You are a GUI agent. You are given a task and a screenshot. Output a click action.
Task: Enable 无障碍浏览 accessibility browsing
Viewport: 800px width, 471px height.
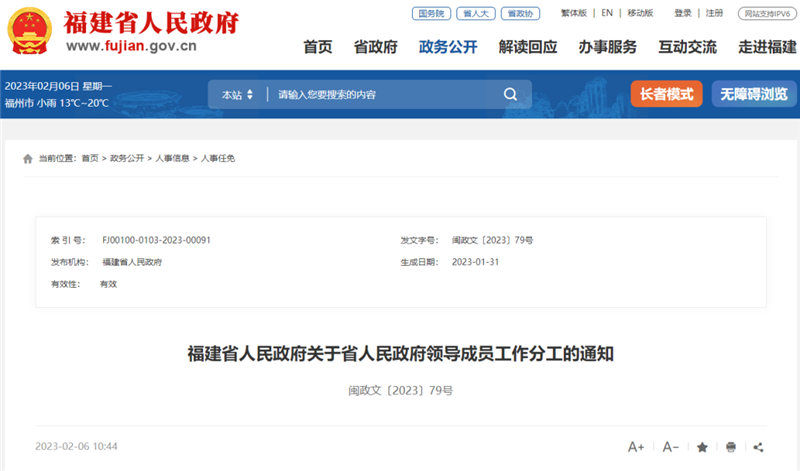pyautogui.click(x=754, y=94)
